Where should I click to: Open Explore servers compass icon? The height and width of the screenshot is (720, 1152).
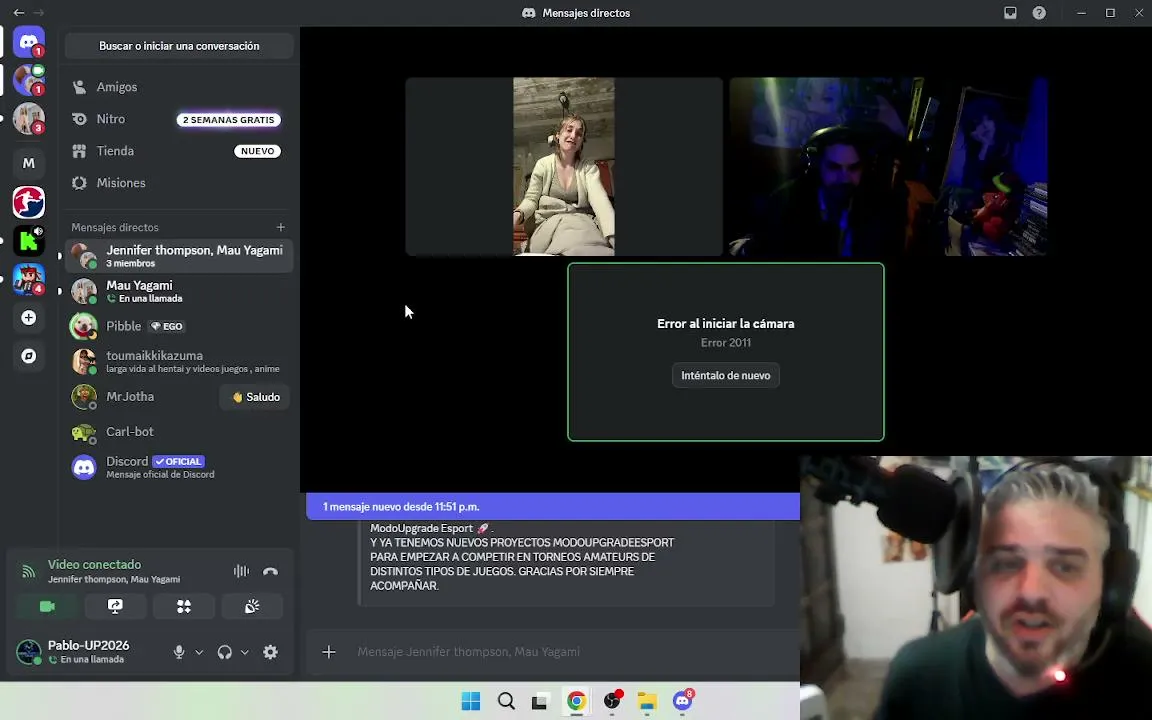tap(29, 356)
